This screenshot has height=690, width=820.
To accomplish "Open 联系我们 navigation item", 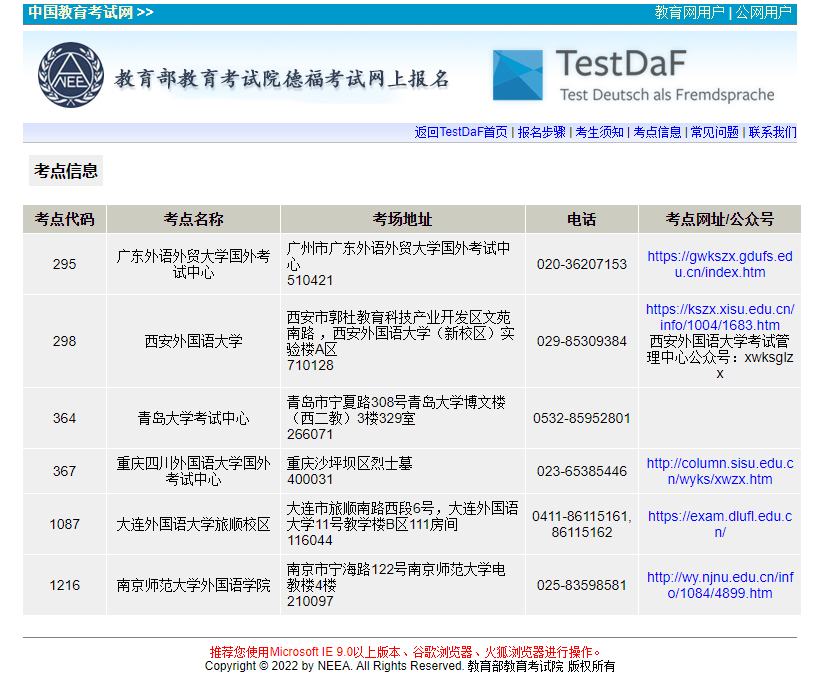I will pos(772,132).
